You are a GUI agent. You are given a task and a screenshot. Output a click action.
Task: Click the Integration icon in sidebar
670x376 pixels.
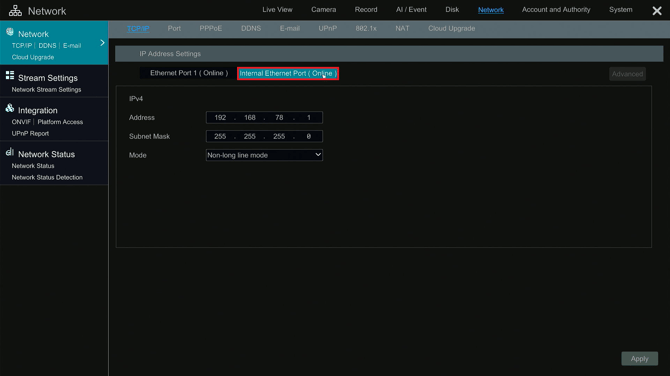[10, 108]
